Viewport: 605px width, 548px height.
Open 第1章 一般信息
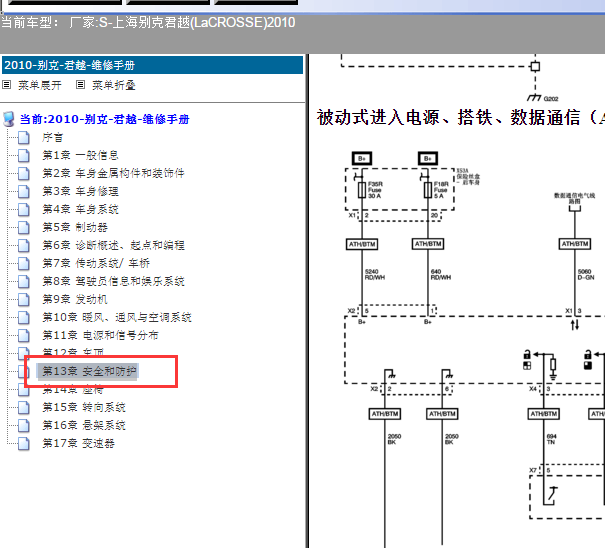click(80, 155)
